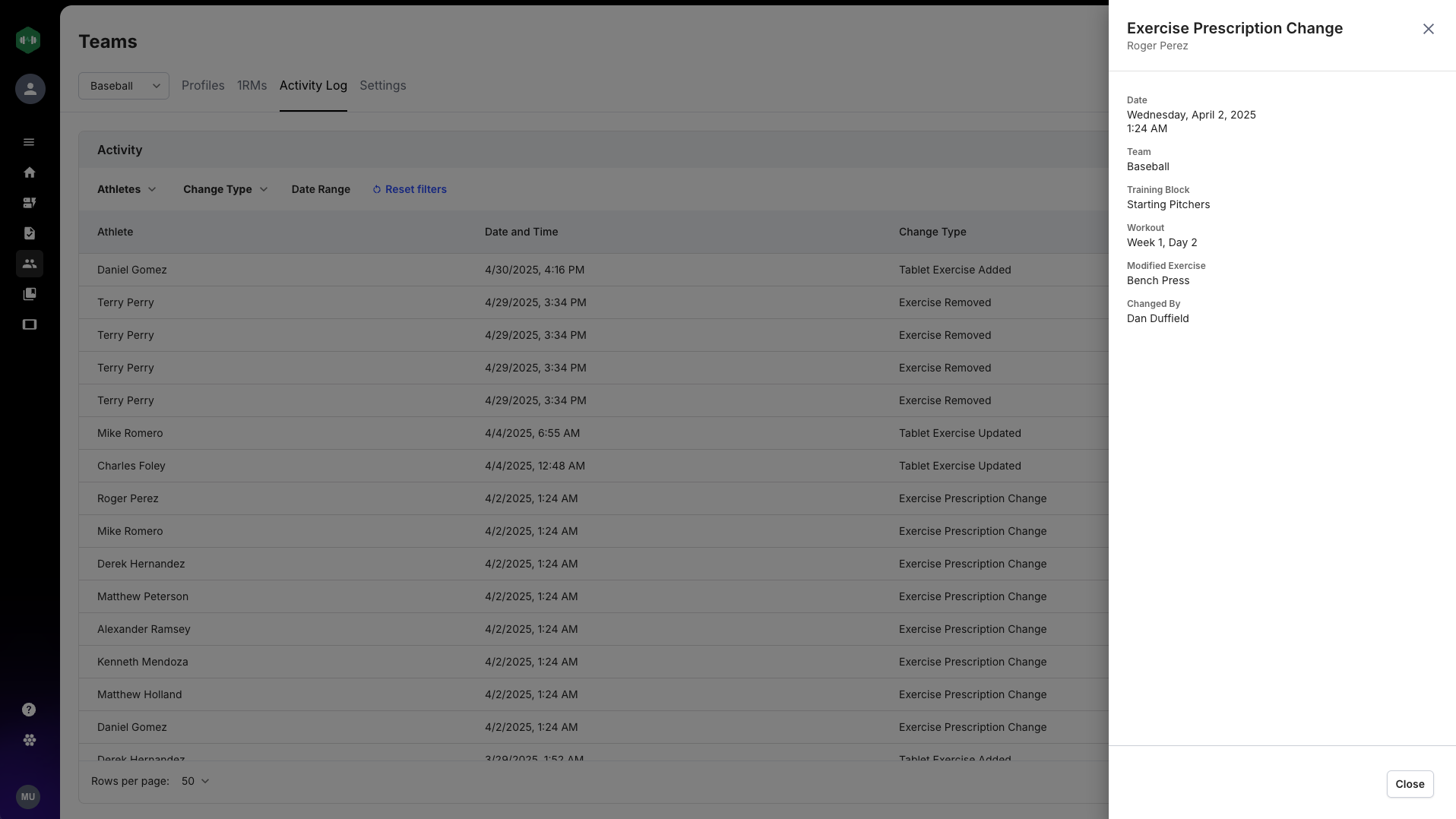This screenshot has height=819, width=1456.
Task: Click Week 1, Day 2 under Workout
Action: [x=1162, y=242]
